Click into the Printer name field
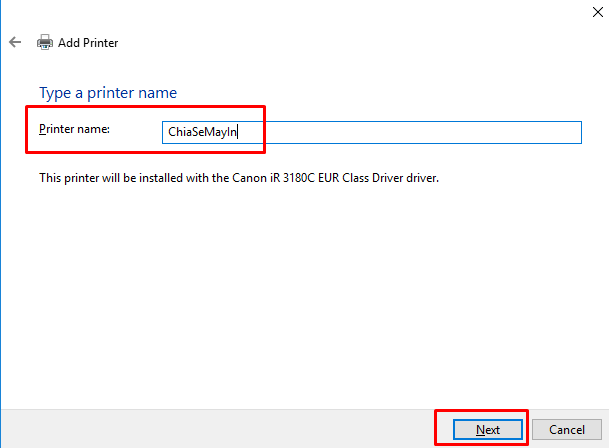Screen dimensions: 609x448 (x=372, y=132)
